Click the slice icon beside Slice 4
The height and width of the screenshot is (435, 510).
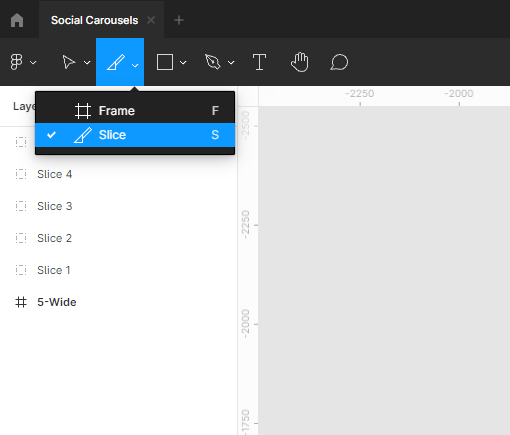21,174
